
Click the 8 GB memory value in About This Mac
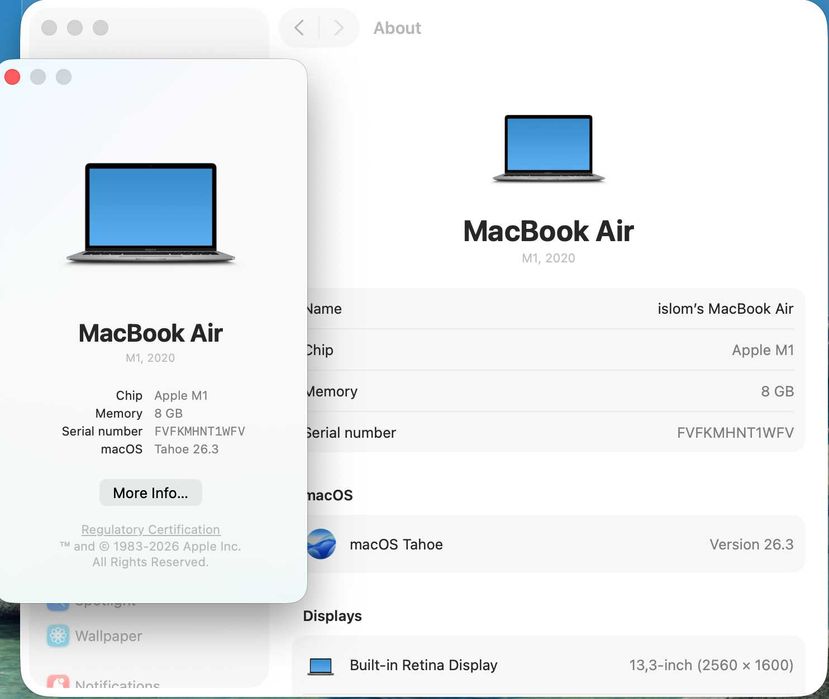pos(168,413)
